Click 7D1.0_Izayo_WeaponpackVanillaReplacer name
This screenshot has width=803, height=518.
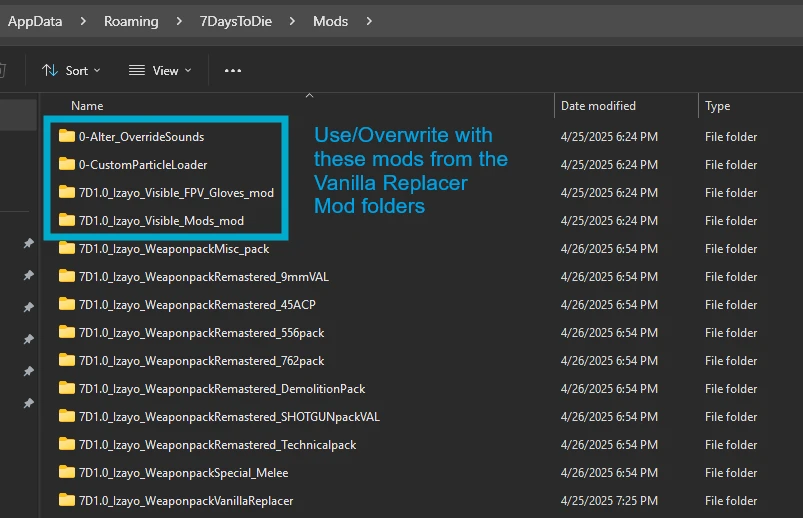coord(186,501)
